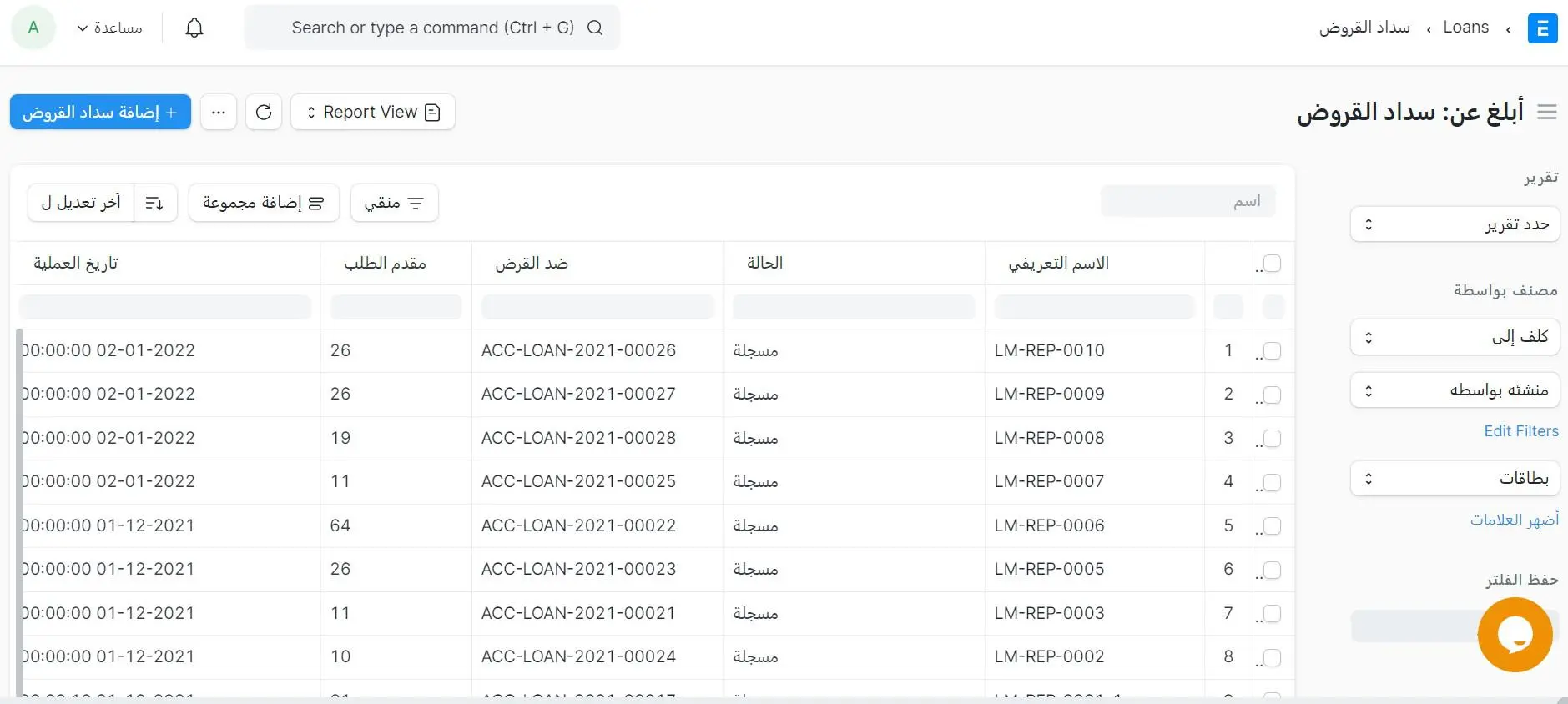
Task: Click the refresh list button
Action: click(264, 112)
